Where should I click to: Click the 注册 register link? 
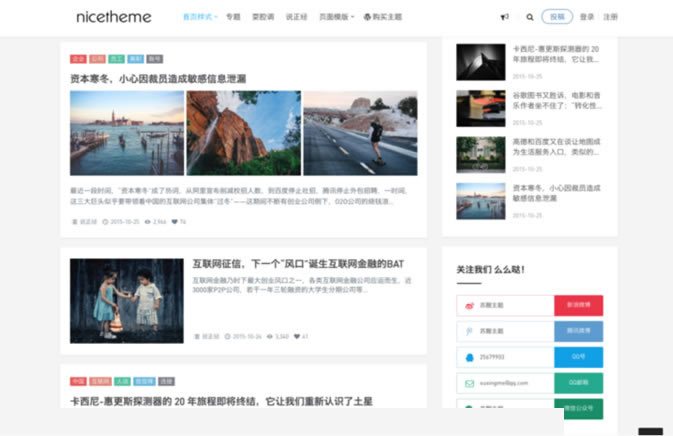(x=610, y=17)
